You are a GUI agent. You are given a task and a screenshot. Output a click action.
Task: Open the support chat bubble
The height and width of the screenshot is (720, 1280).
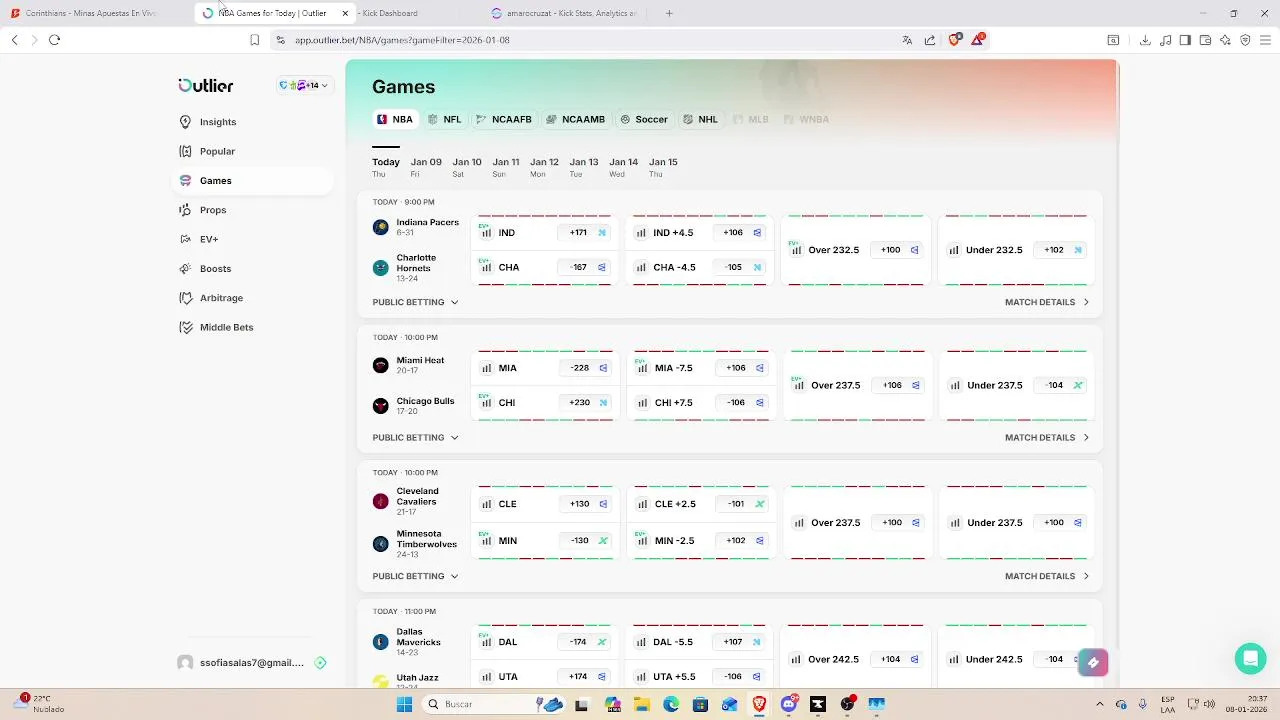coord(1250,658)
